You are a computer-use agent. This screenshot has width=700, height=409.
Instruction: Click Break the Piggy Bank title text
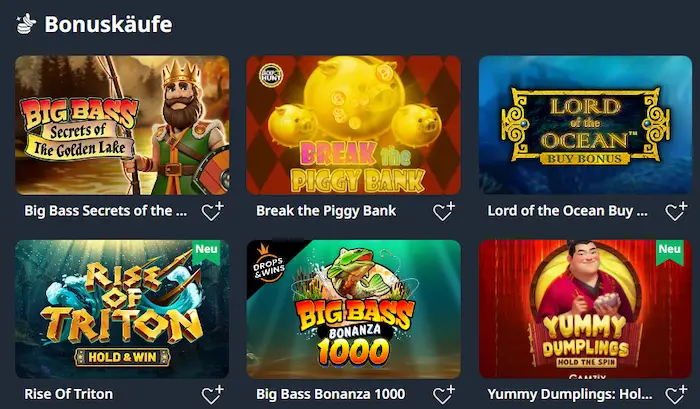point(326,211)
